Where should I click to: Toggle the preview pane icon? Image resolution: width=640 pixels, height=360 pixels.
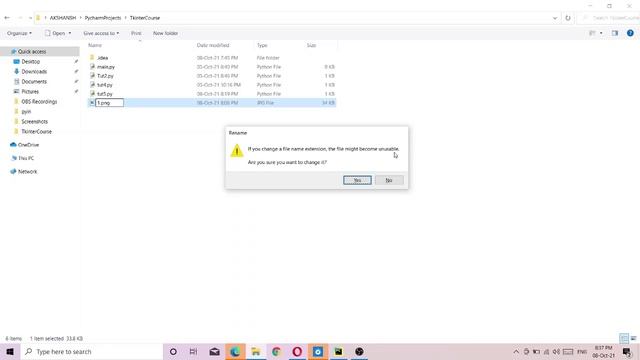[615, 33]
